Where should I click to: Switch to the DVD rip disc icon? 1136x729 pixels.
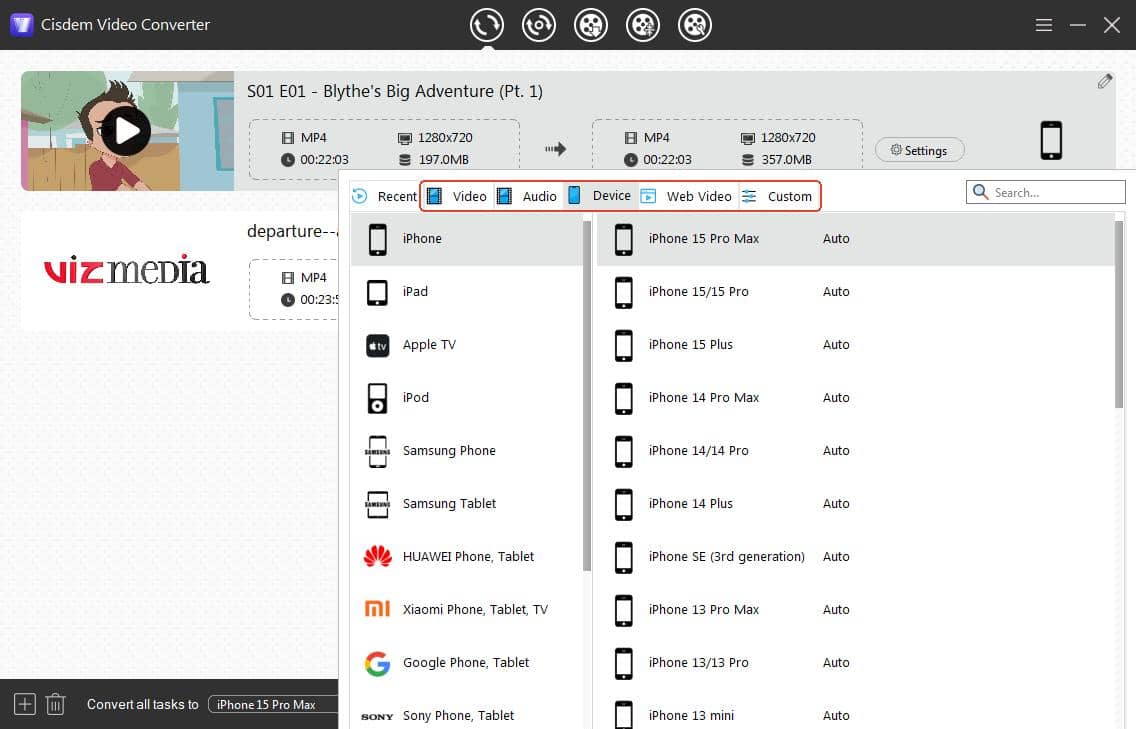(x=539, y=25)
